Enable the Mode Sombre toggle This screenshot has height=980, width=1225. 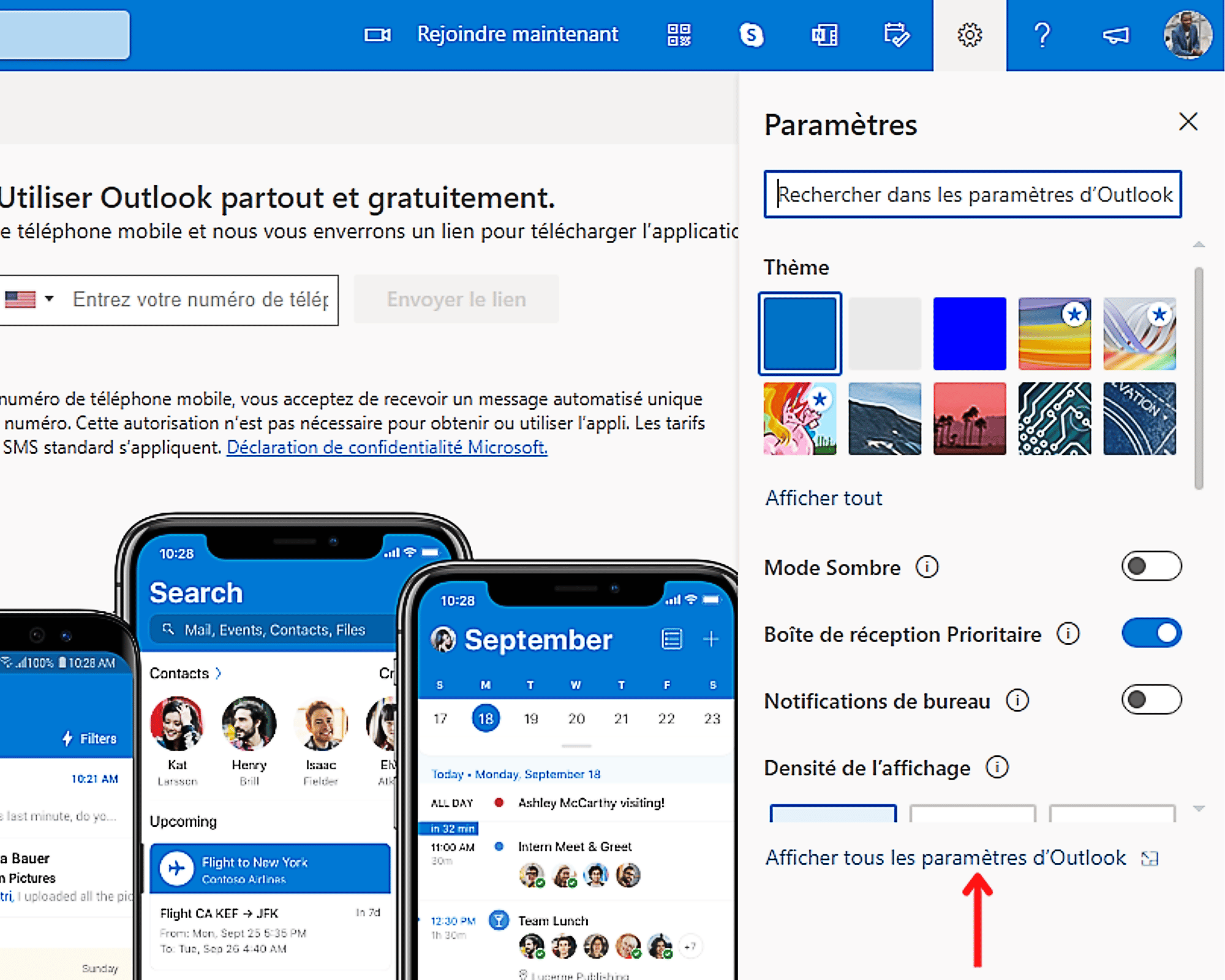tap(1151, 566)
